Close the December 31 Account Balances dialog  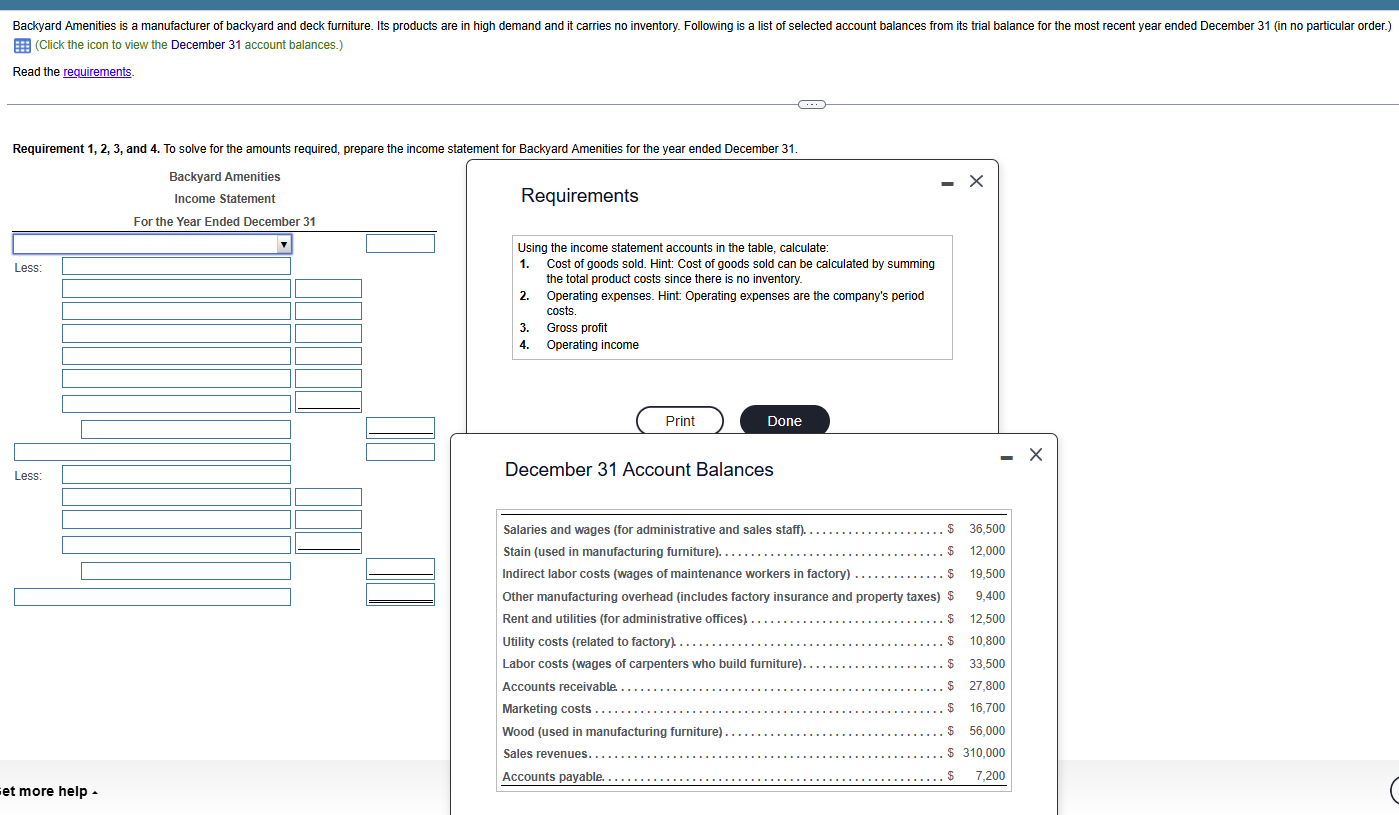1035,455
